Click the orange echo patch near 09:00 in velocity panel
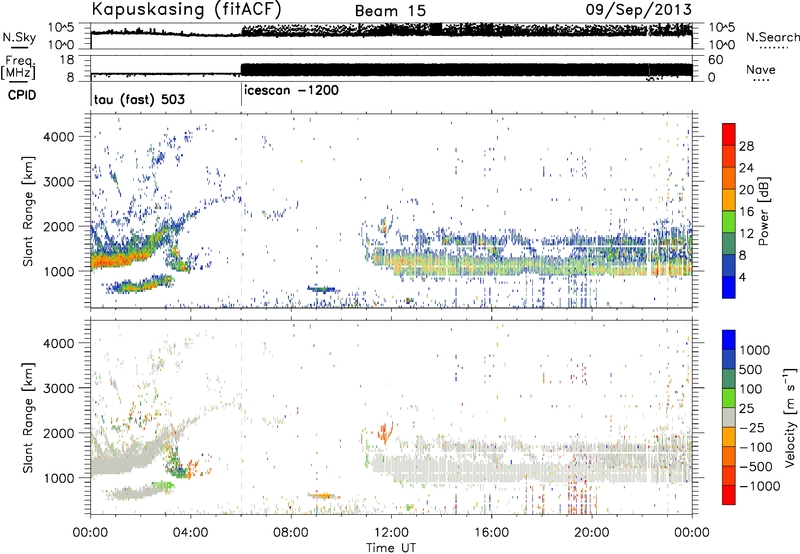 pos(322,495)
